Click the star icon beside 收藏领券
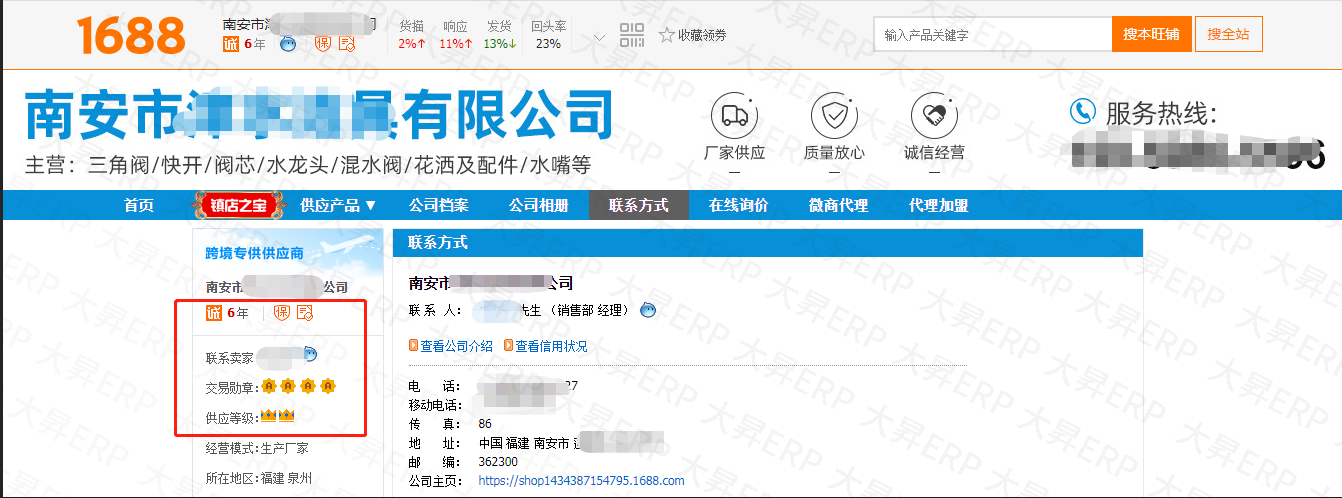The width and height of the screenshot is (1342, 498). pyautogui.click(x=667, y=36)
